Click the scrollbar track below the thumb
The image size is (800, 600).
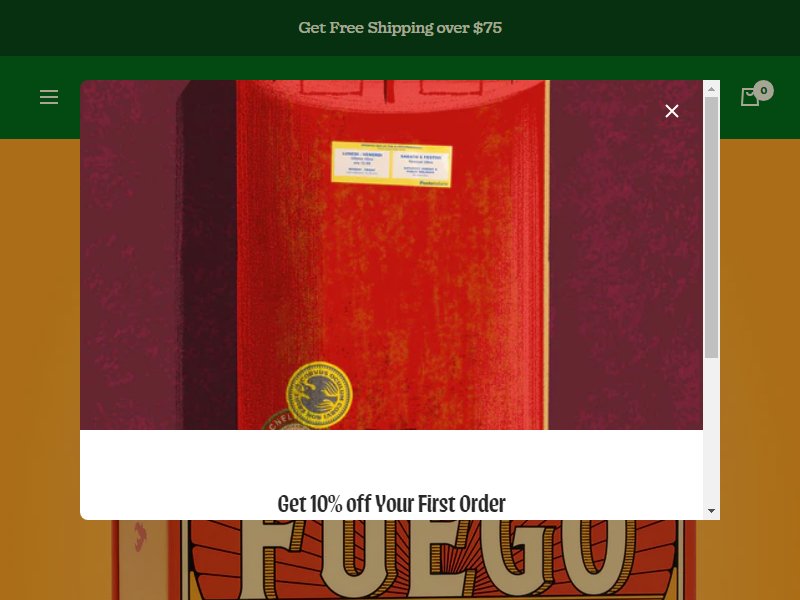coord(711,430)
